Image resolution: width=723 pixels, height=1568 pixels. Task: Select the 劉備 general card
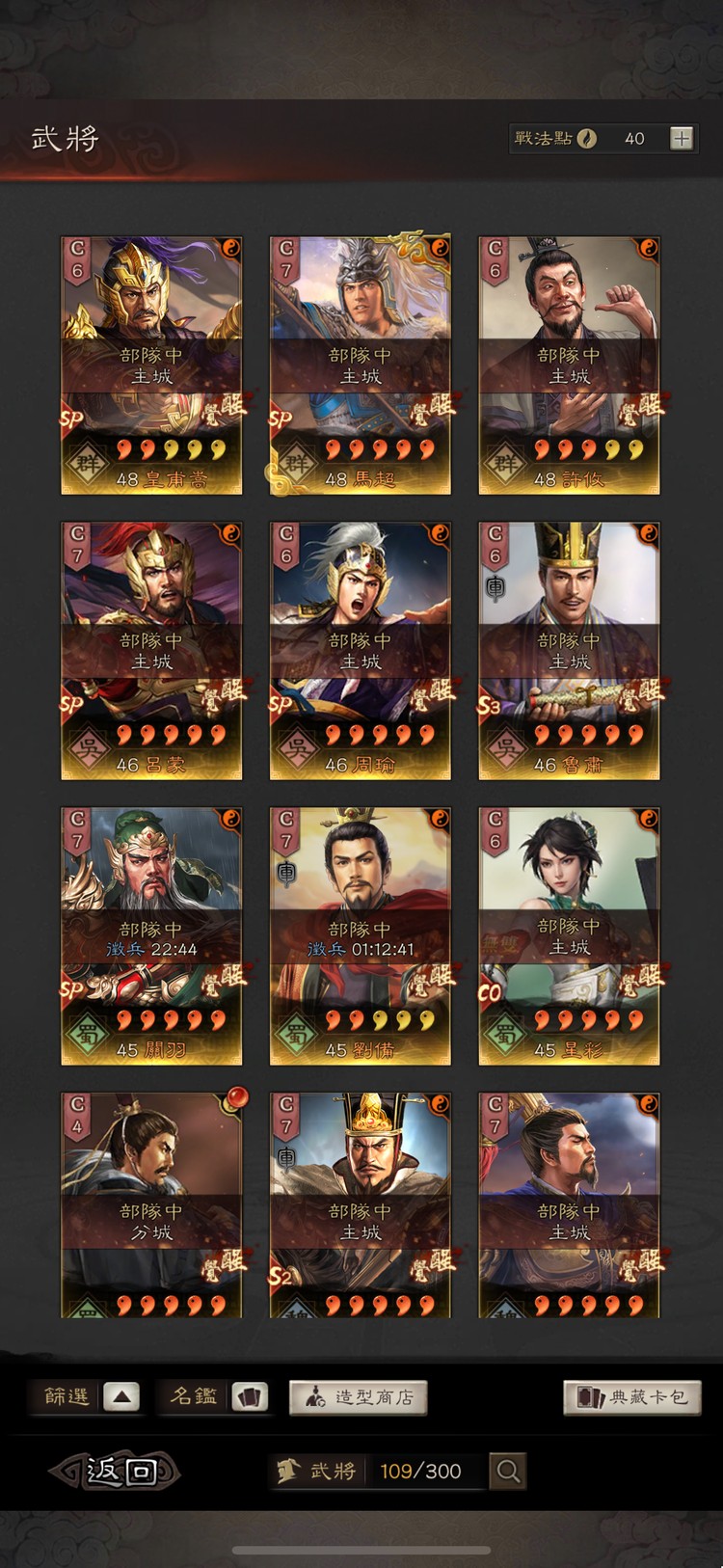[x=361, y=936]
